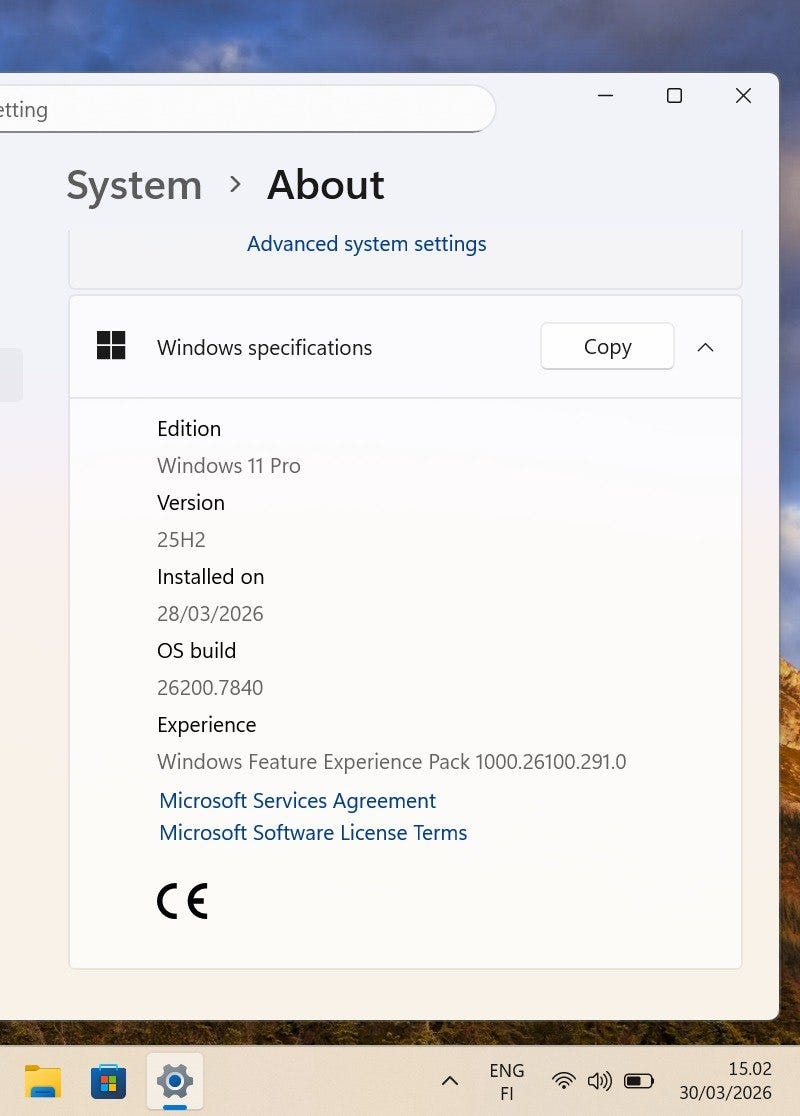Launch Microsoft Store from the taskbar
Viewport: 800px width, 1116px height.
click(108, 1081)
